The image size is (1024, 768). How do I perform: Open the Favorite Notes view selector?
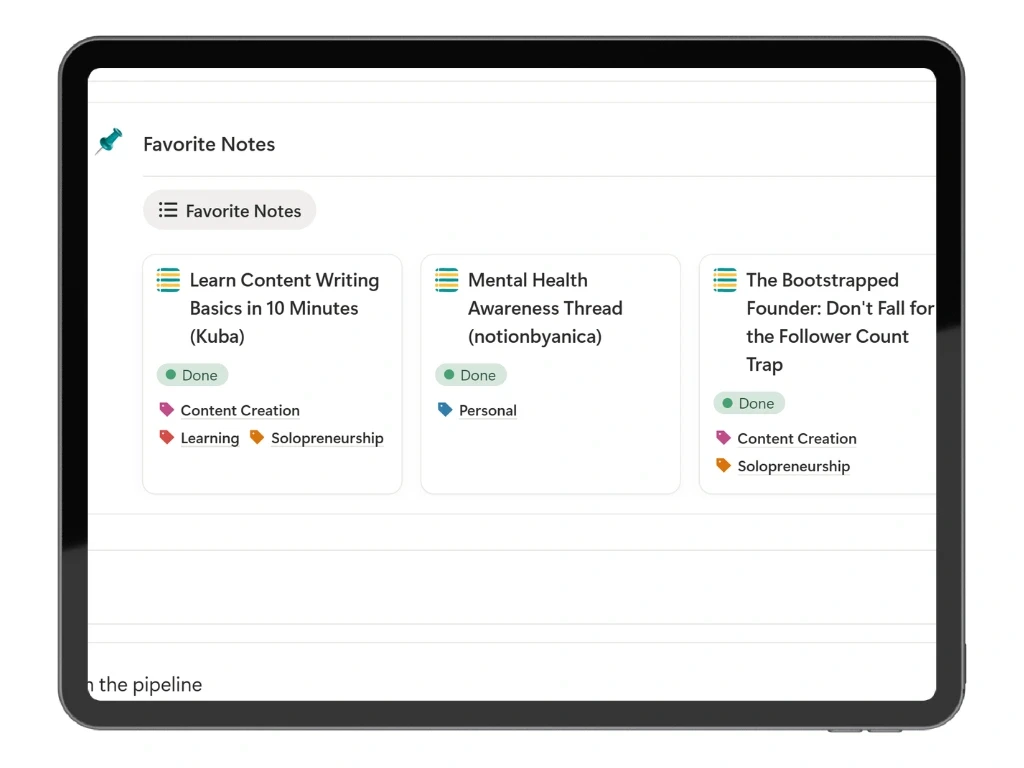[229, 210]
